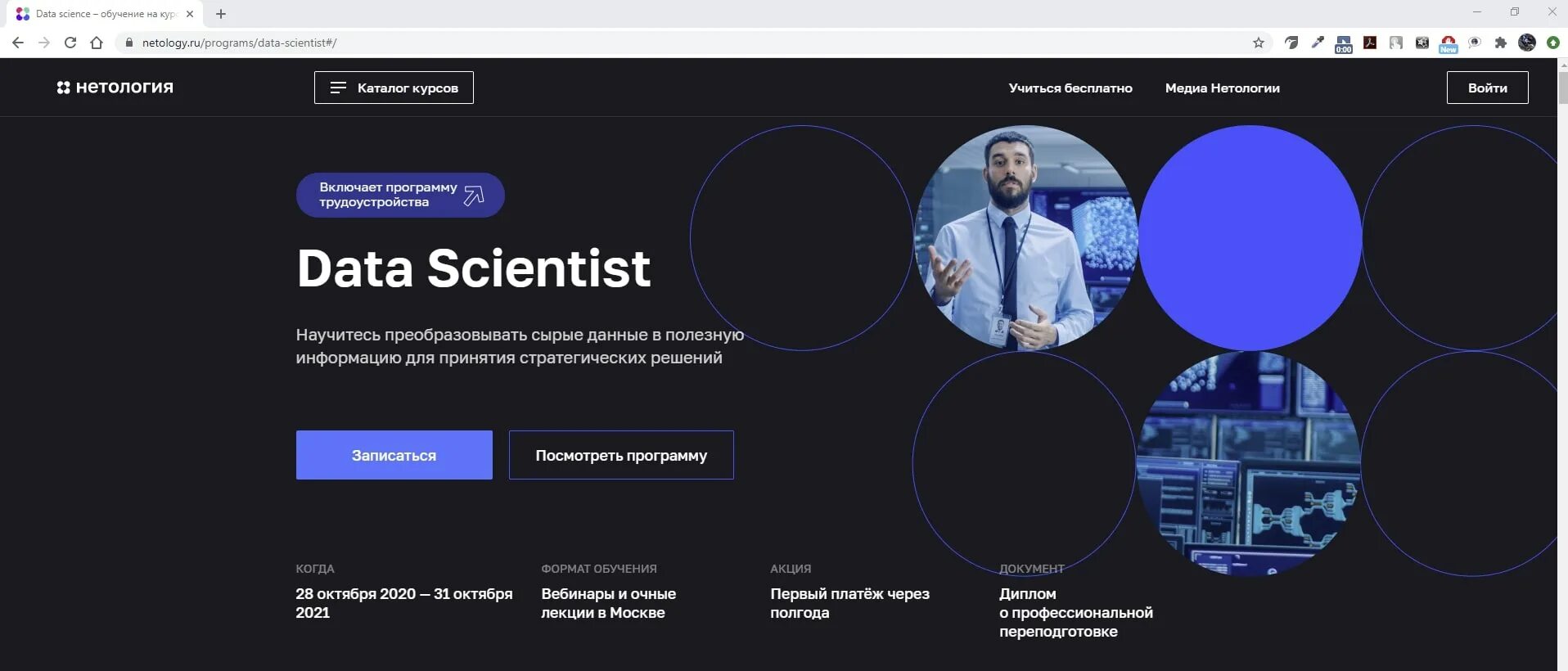This screenshot has width=1568, height=671.
Task: Open the Учиться бесплатно link
Action: [1070, 88]
